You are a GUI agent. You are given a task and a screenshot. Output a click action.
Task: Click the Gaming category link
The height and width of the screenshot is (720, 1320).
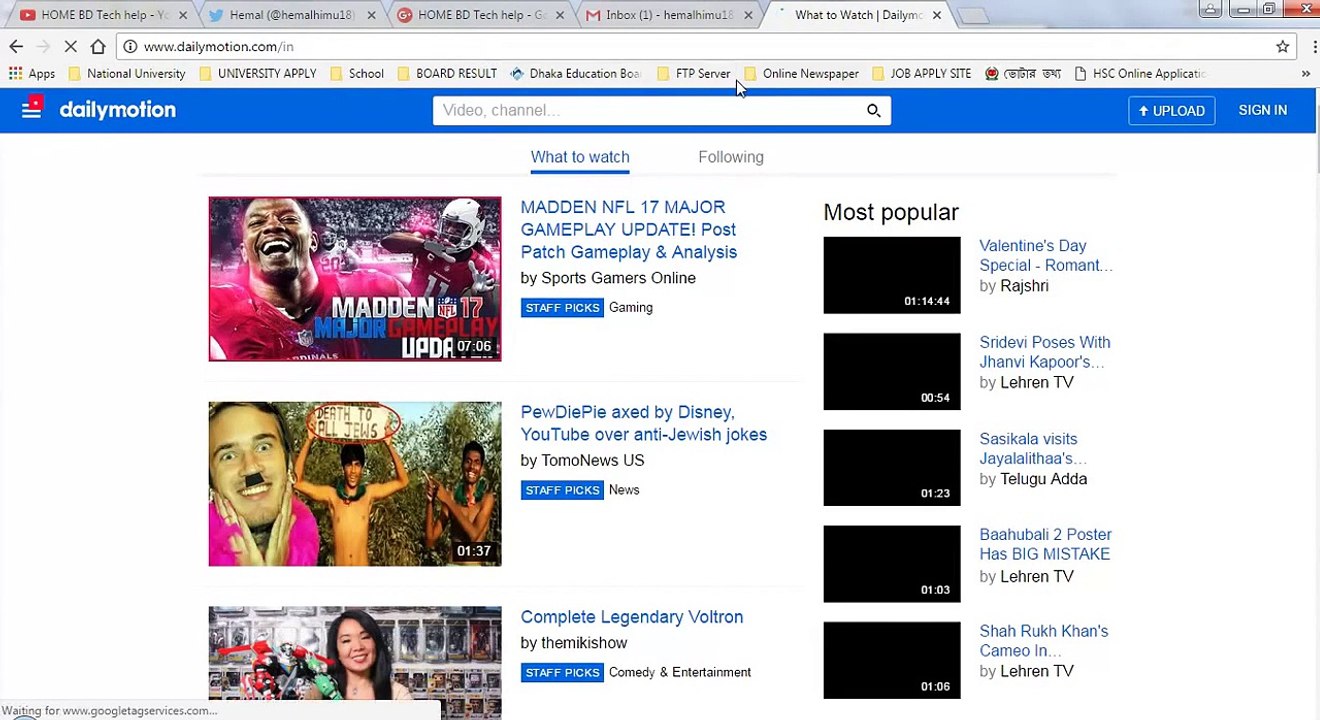point(631,307)
